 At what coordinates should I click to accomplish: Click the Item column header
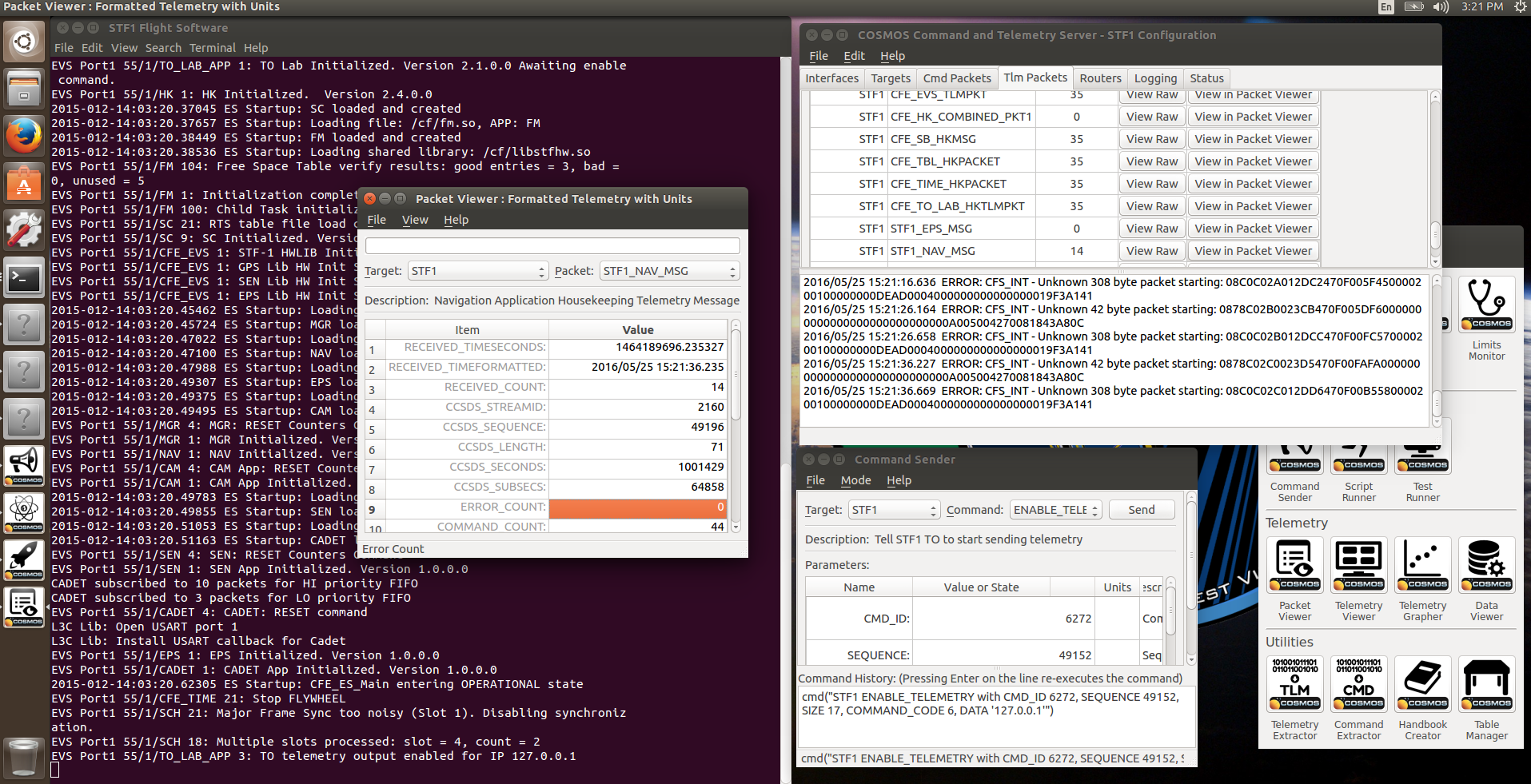pos(467,330)
